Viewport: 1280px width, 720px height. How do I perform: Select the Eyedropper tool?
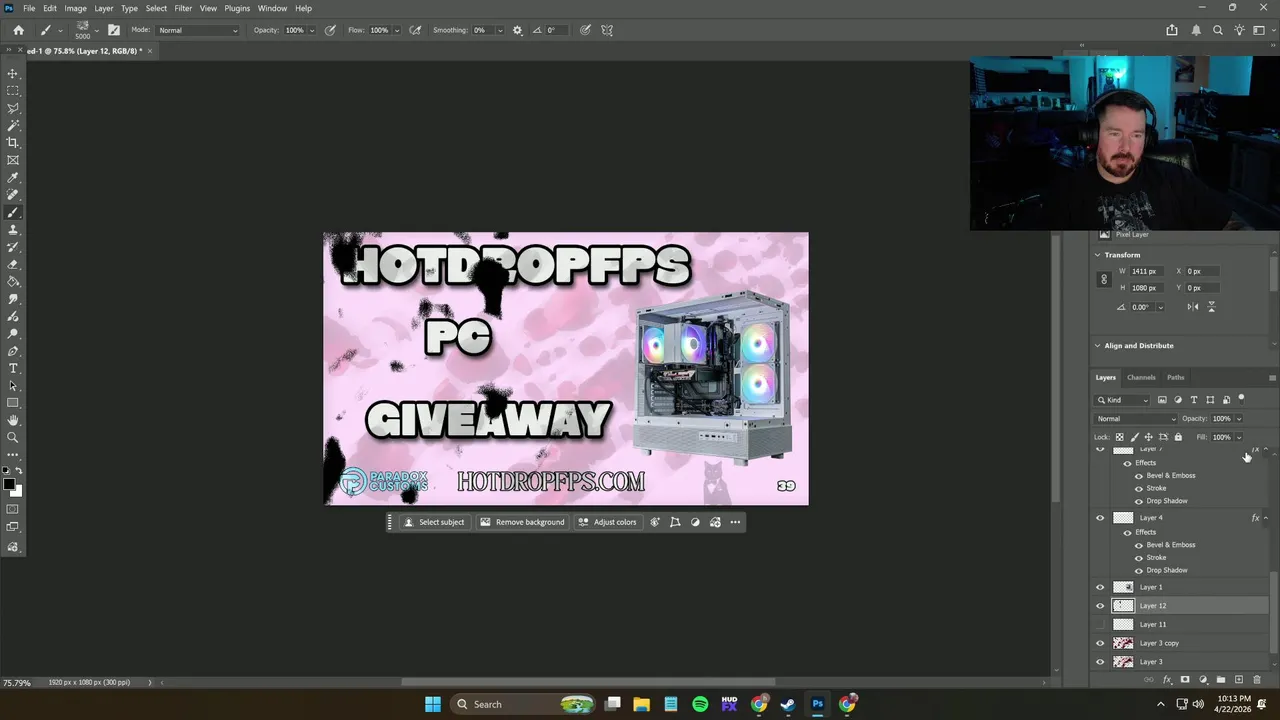click(x=13, y=178)
